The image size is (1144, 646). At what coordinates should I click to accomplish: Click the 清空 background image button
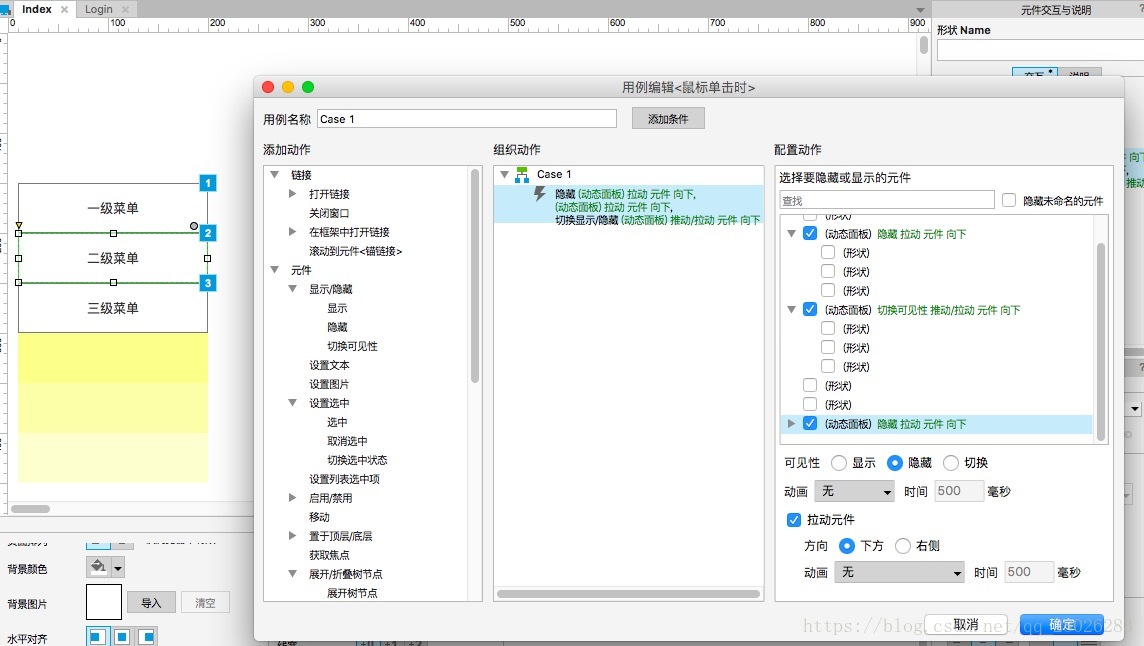coord(205,603)
